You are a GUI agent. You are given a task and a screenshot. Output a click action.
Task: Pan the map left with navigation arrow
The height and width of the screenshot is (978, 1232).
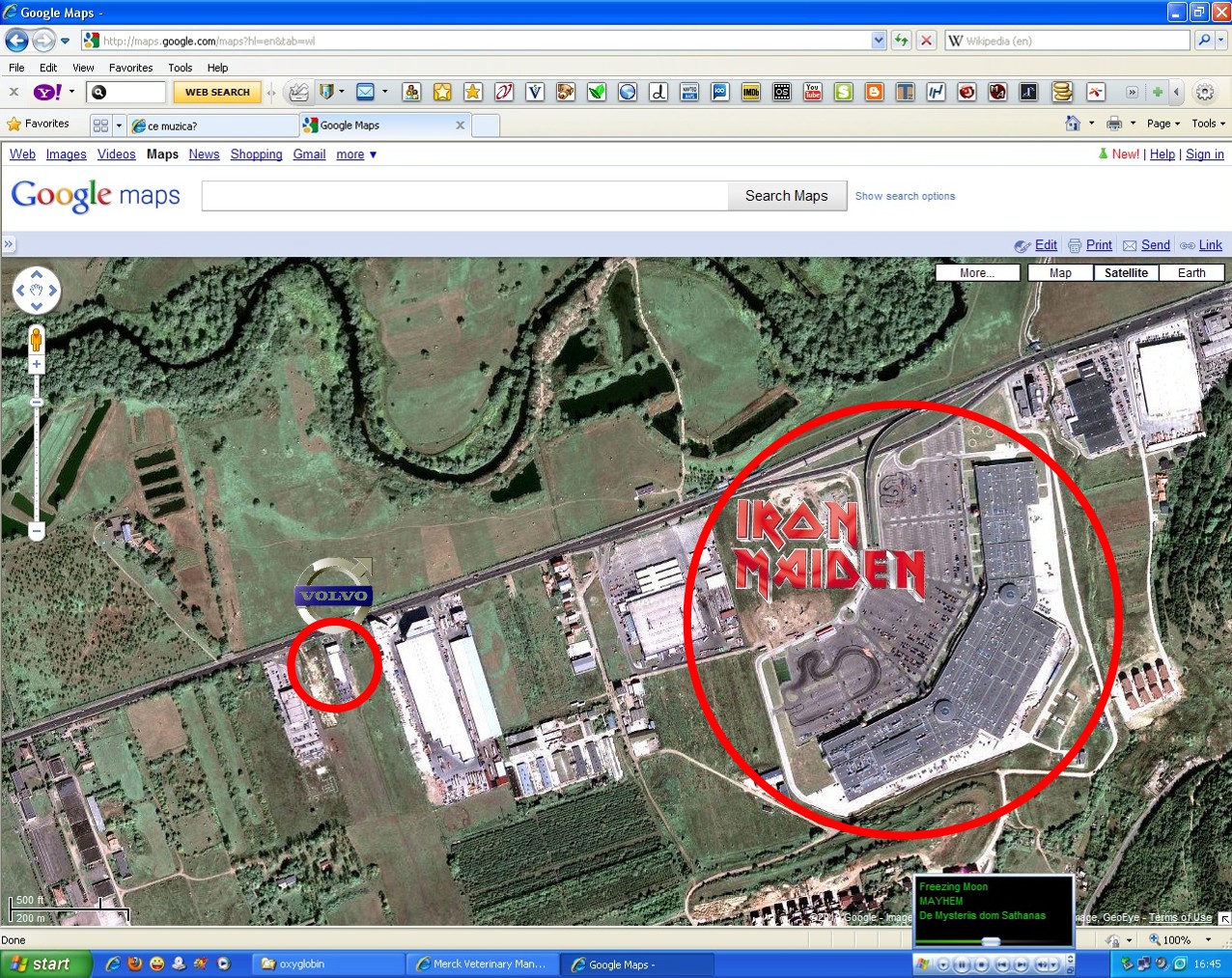(20, 290)
